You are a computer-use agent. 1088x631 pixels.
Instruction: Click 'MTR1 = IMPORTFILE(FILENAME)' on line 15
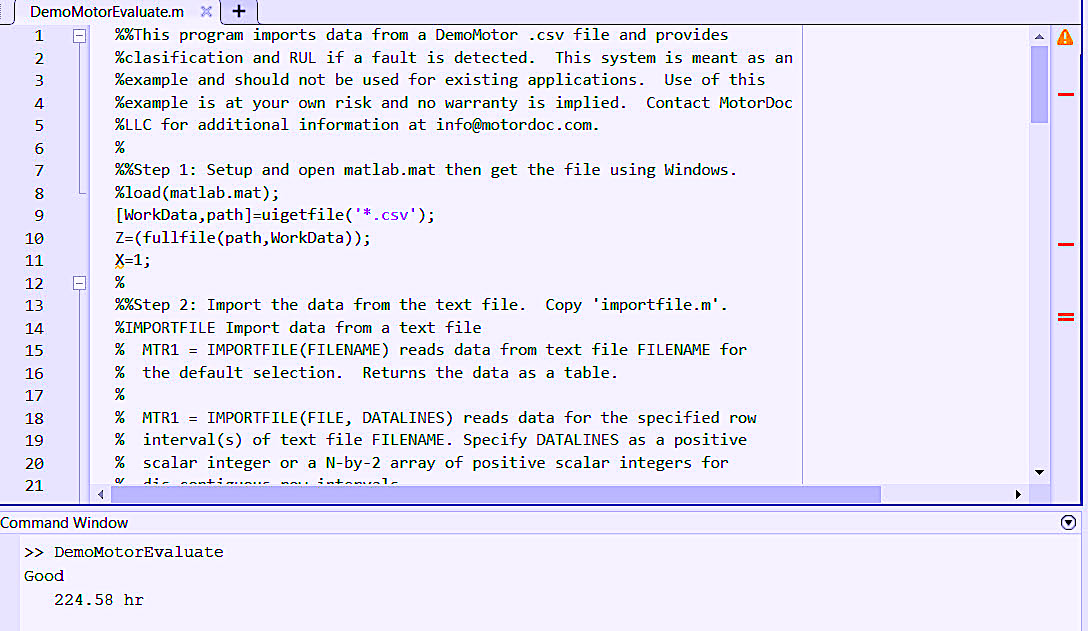tap(266, 350)
